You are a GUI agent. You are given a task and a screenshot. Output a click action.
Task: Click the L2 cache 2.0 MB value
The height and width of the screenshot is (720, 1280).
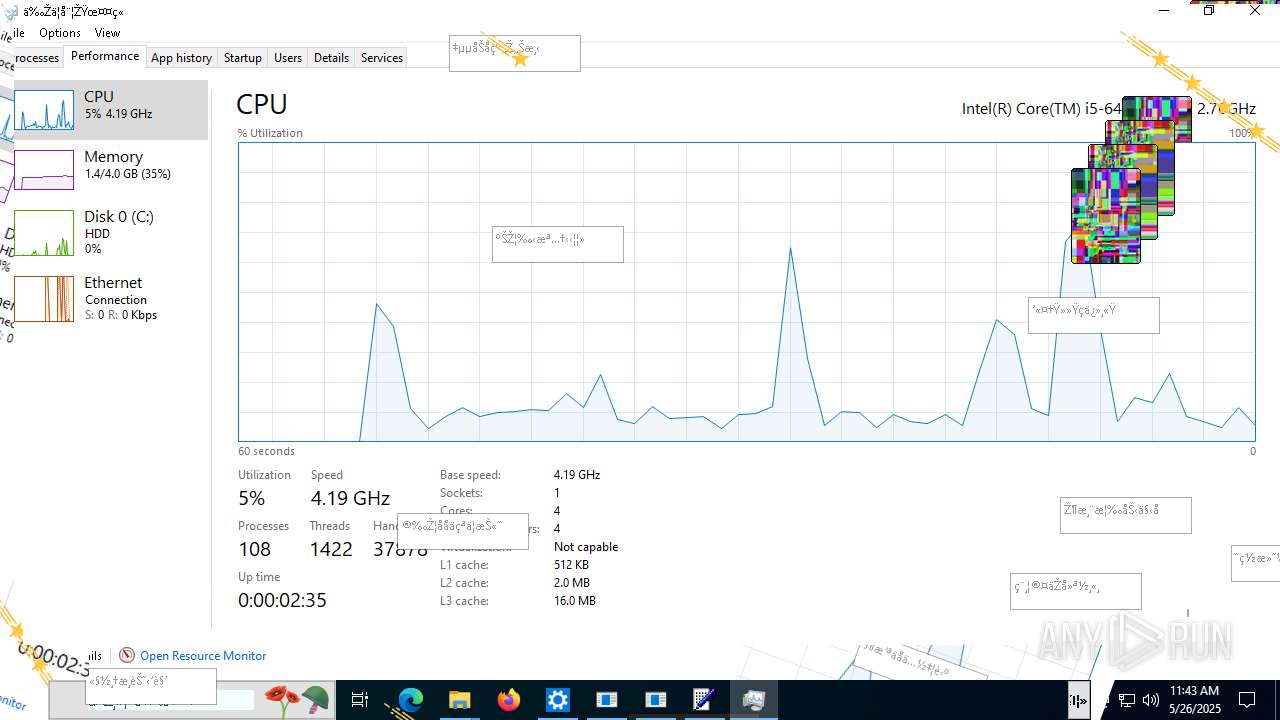point(571,583)
